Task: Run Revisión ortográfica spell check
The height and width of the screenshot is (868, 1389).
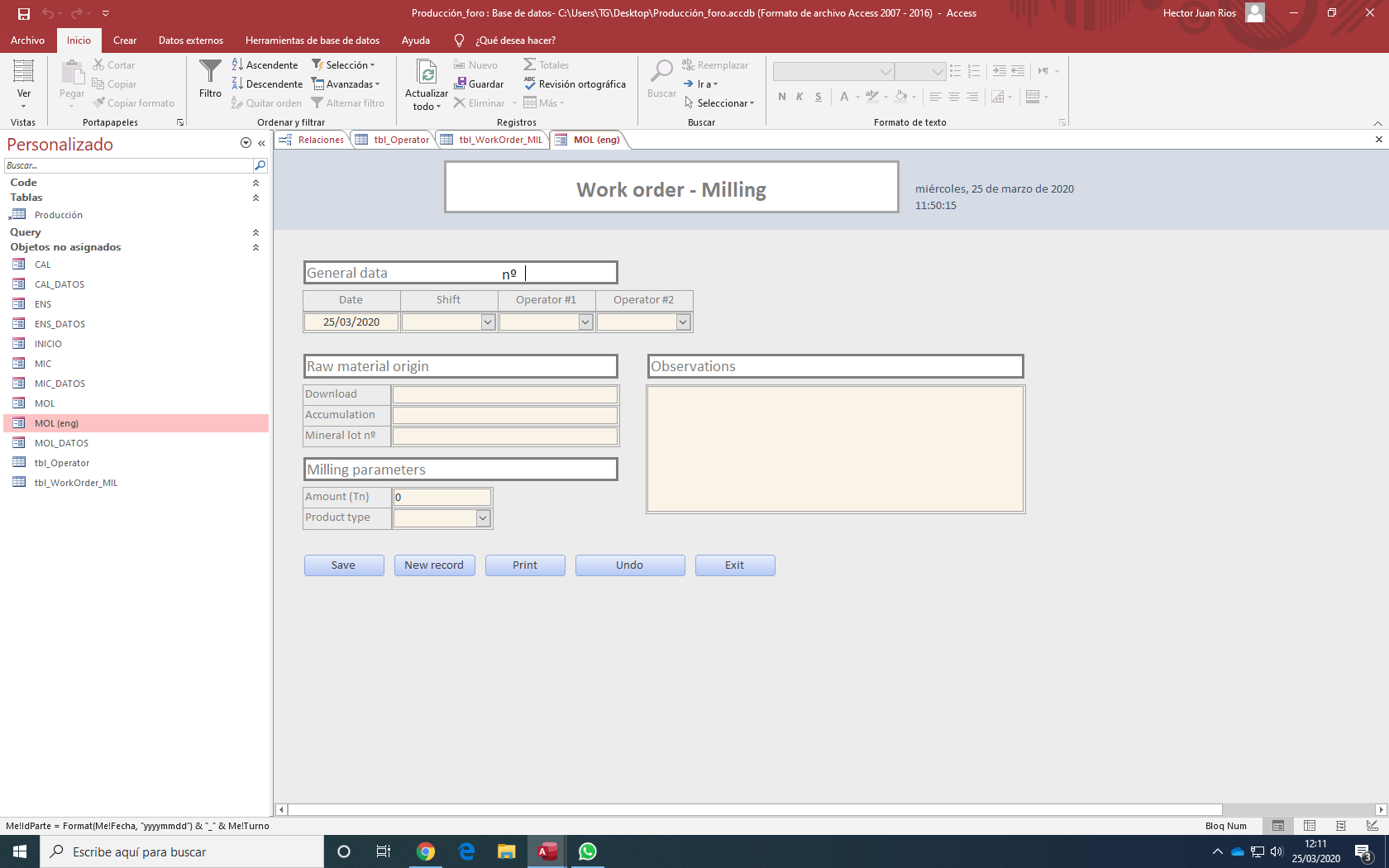Action: (575, 83)
